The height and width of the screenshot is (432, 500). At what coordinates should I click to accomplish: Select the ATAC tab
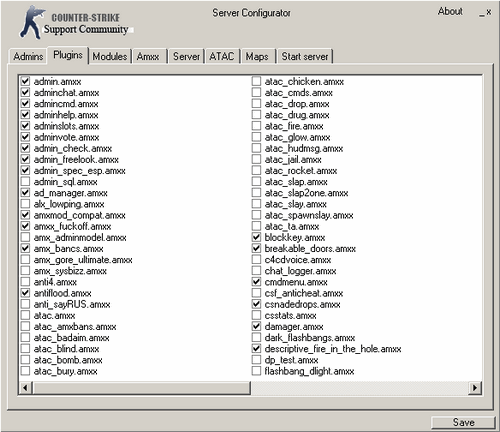222,56
